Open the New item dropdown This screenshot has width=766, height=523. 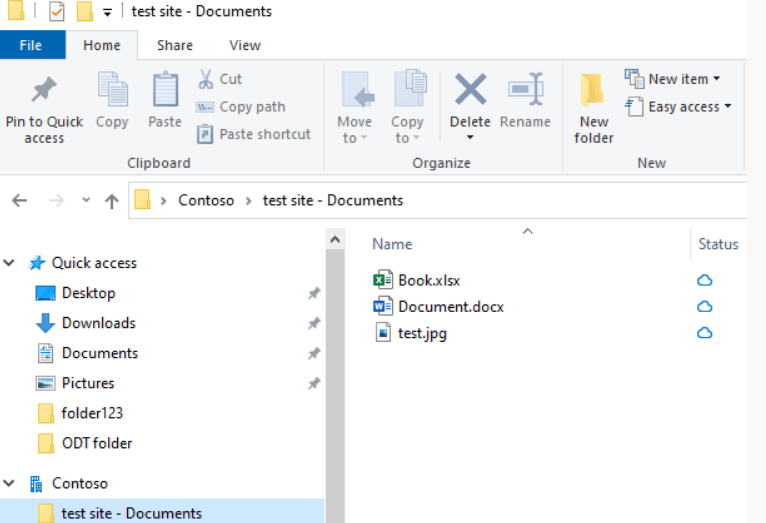[673, 79]
